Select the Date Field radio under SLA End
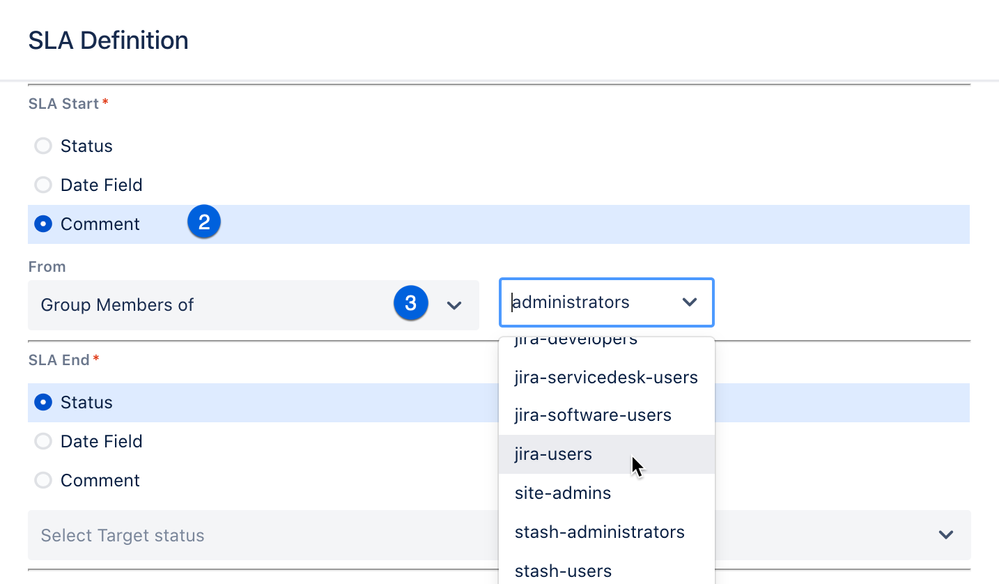The image size is (999, 584). click(43, 441)
